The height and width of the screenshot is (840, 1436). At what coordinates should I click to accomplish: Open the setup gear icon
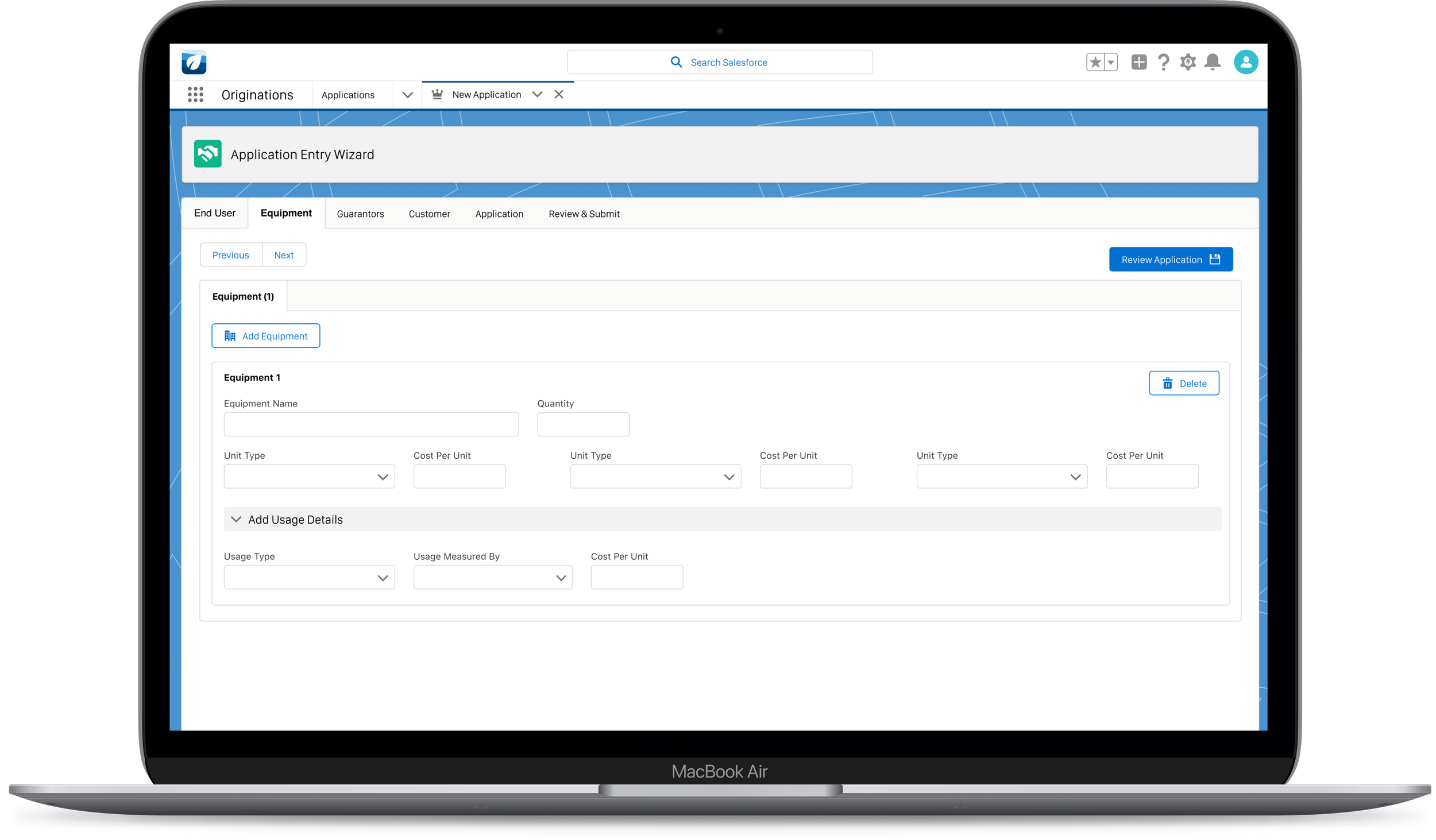(x=1188, y=62)
